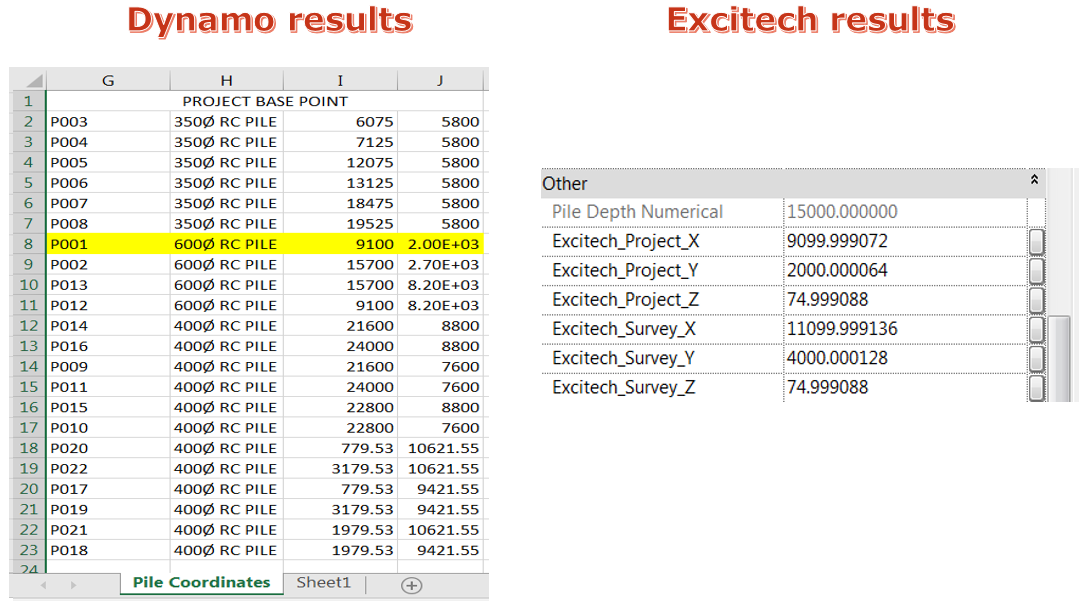Select column G header
Image resolution: width=1086 pixels, height=608 pixels.
click(x=108, y=80)
